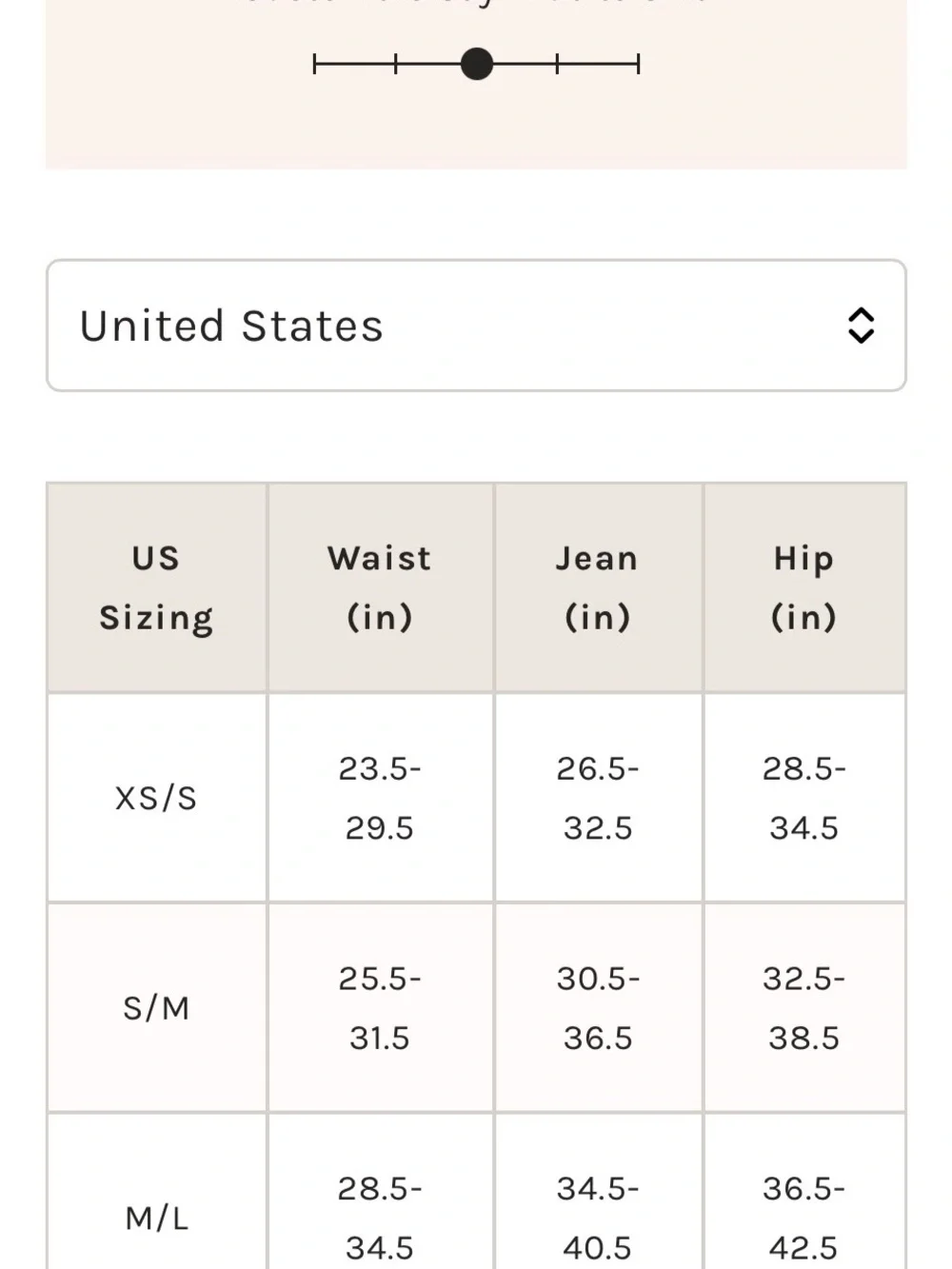Click M/L jean value 34.5-40.5

(598, 1219)
